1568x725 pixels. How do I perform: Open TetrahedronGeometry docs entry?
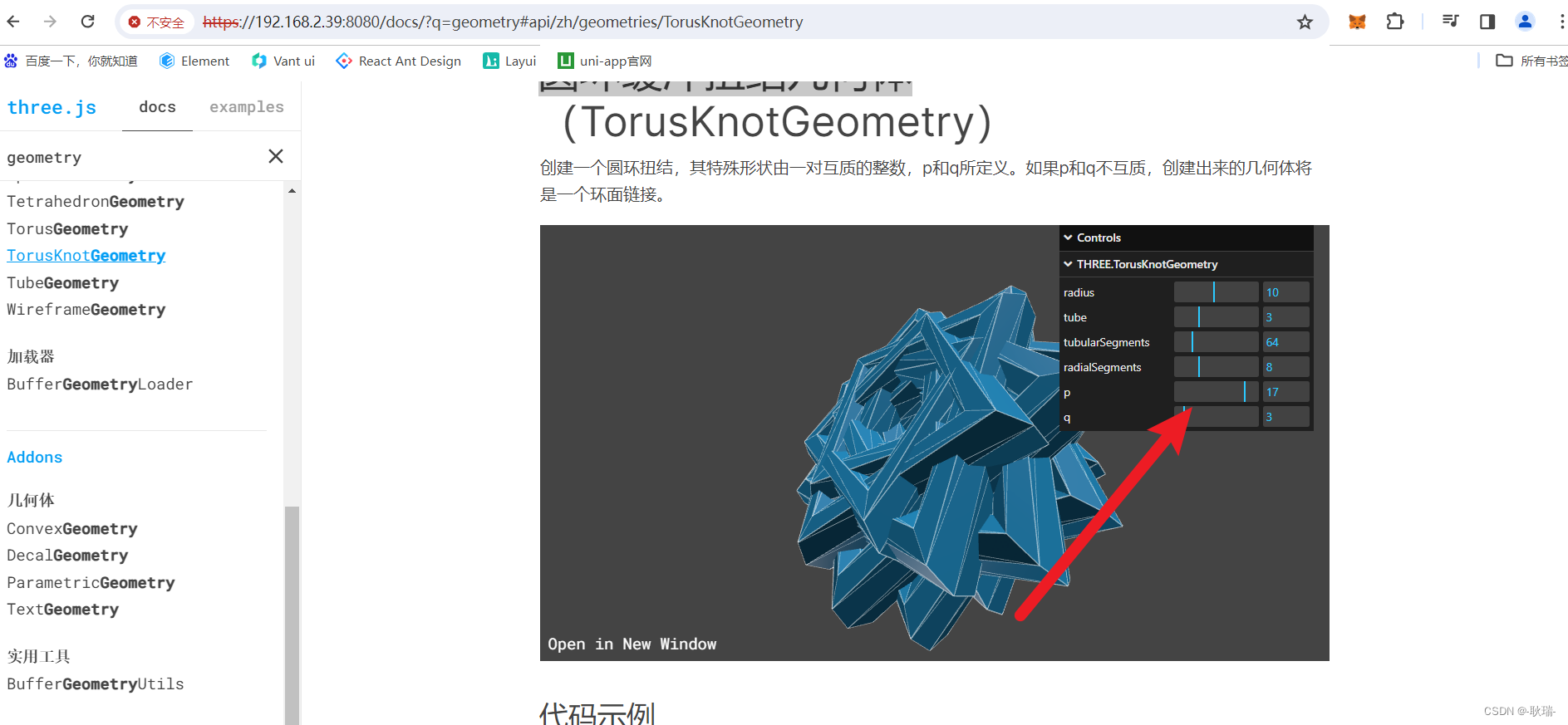click(x=96, y=202)
